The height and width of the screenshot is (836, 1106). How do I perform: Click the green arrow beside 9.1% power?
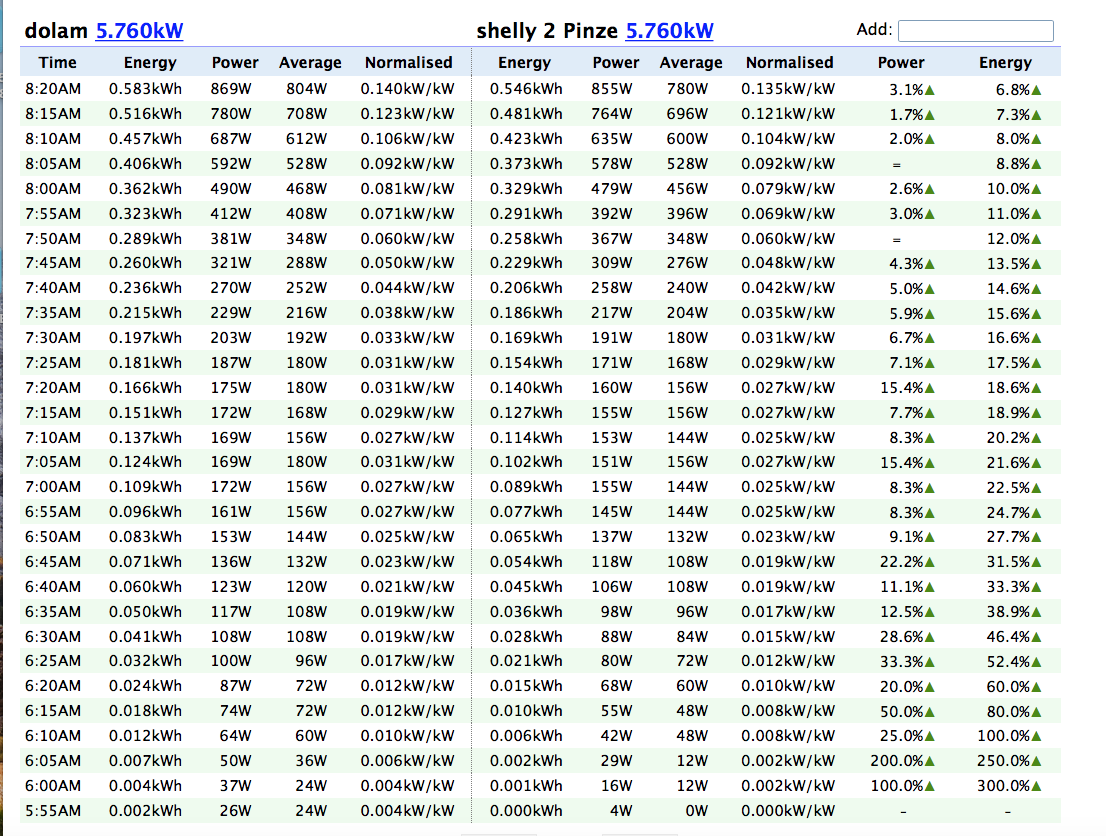tap(930, 538)
